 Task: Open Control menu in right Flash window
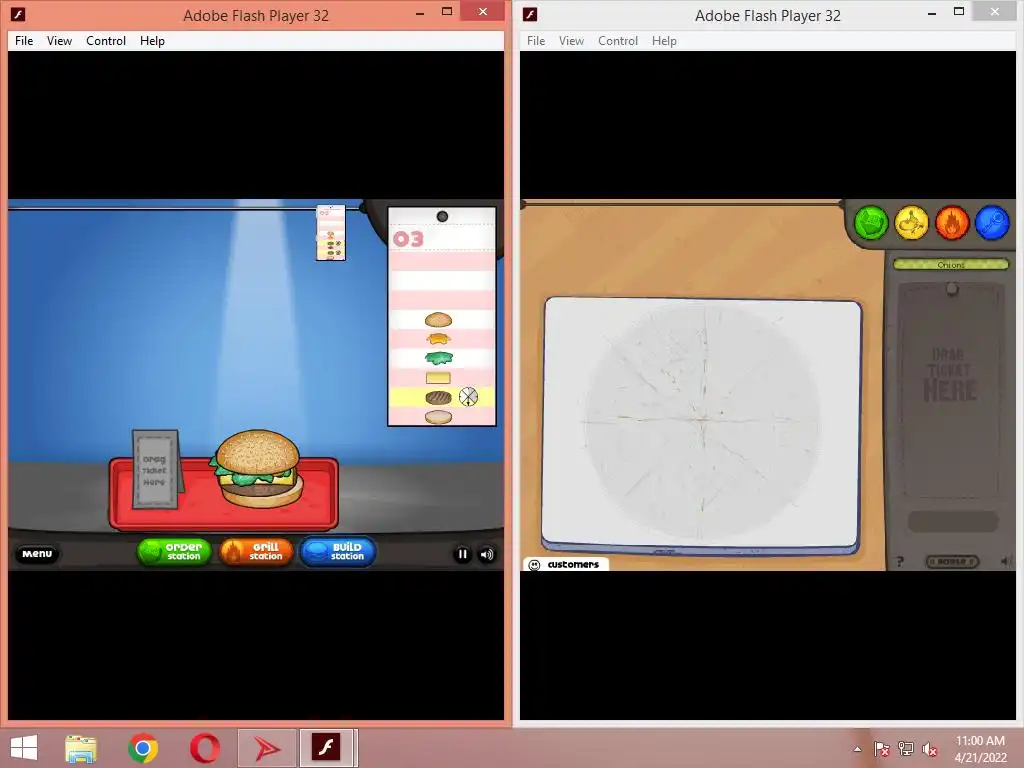coord(618,40)
